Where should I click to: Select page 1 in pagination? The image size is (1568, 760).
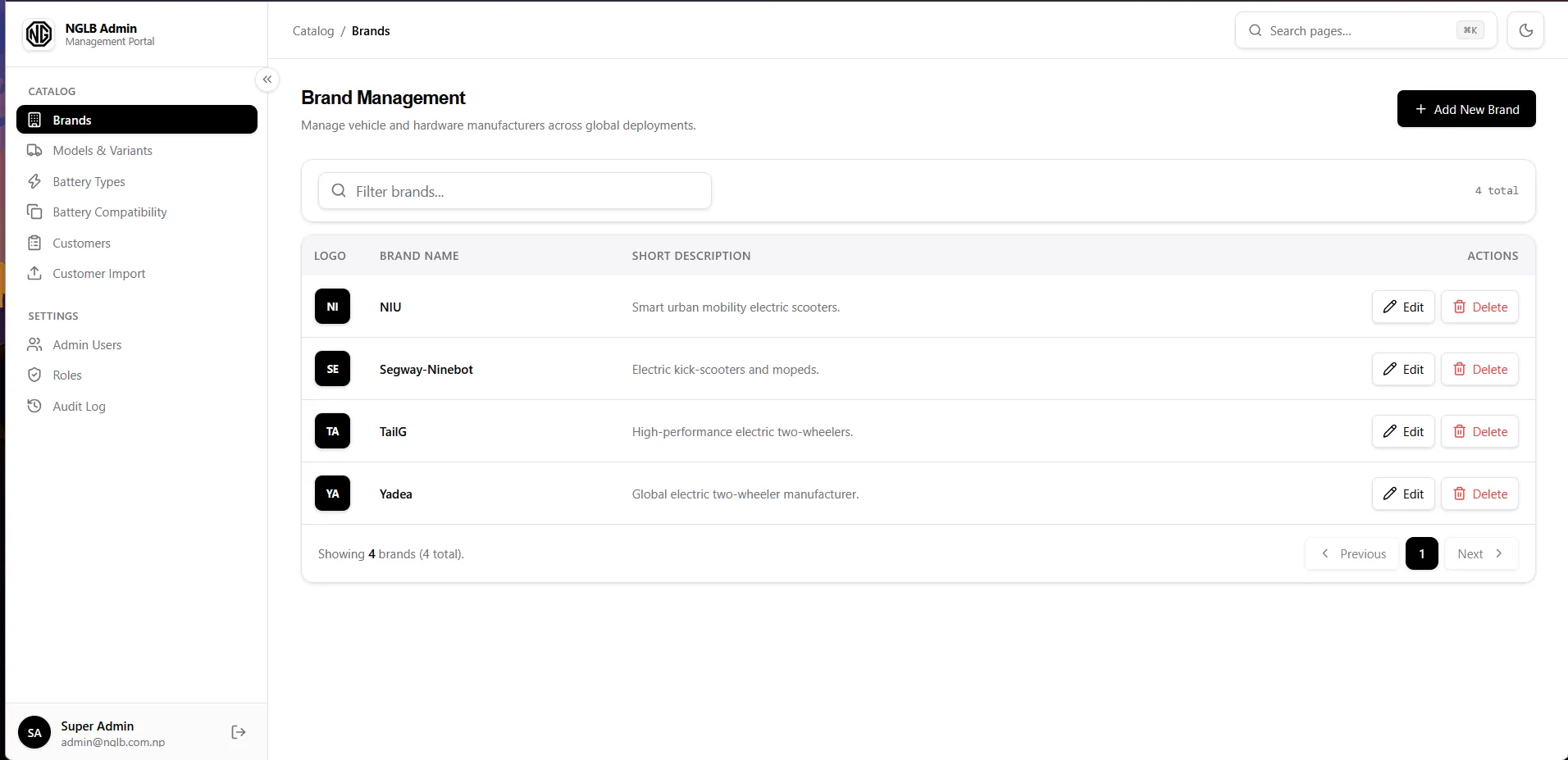click(x=1421, y=553)
